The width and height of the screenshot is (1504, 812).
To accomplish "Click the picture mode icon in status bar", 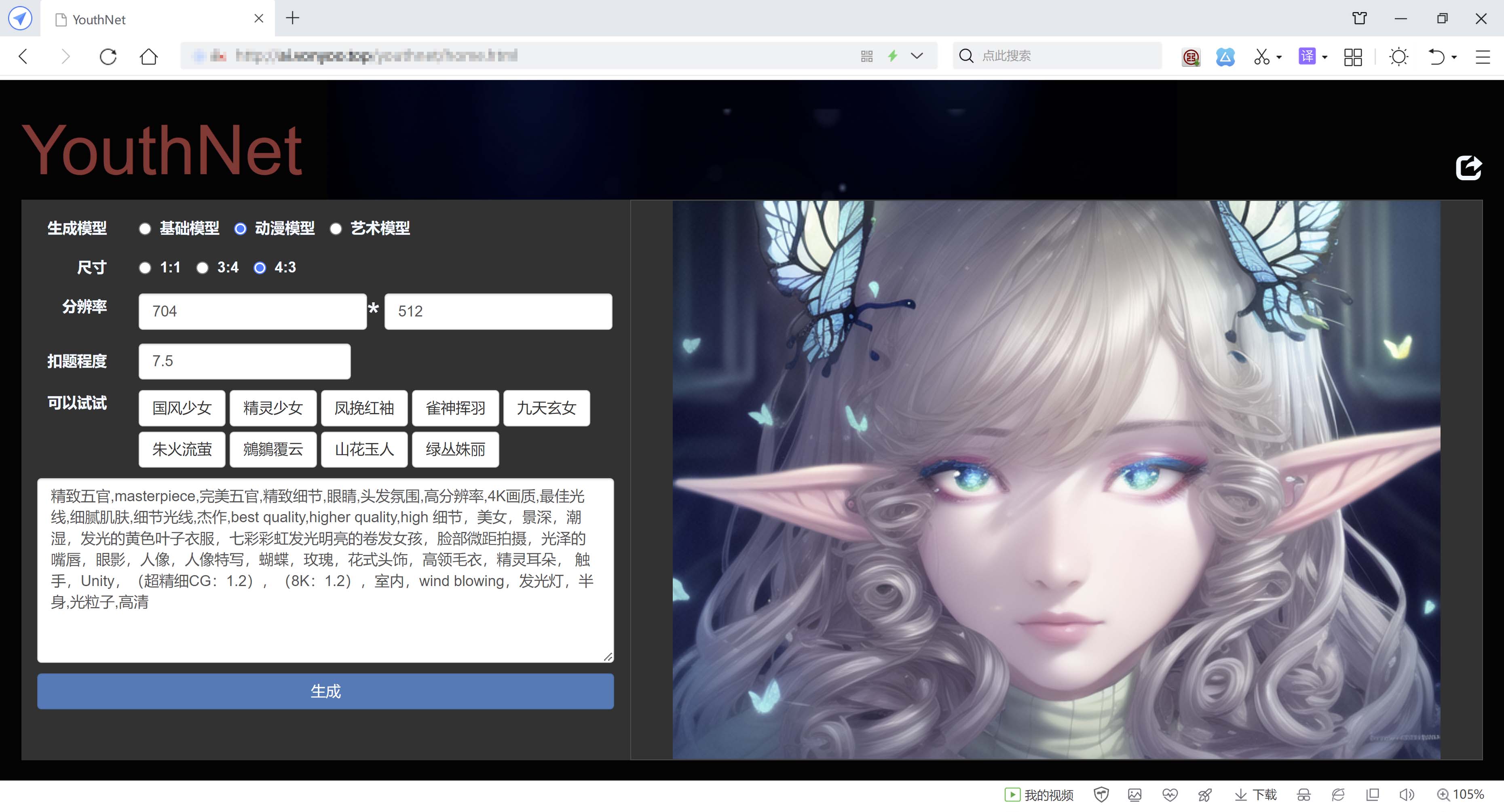I will [1134, 795].
